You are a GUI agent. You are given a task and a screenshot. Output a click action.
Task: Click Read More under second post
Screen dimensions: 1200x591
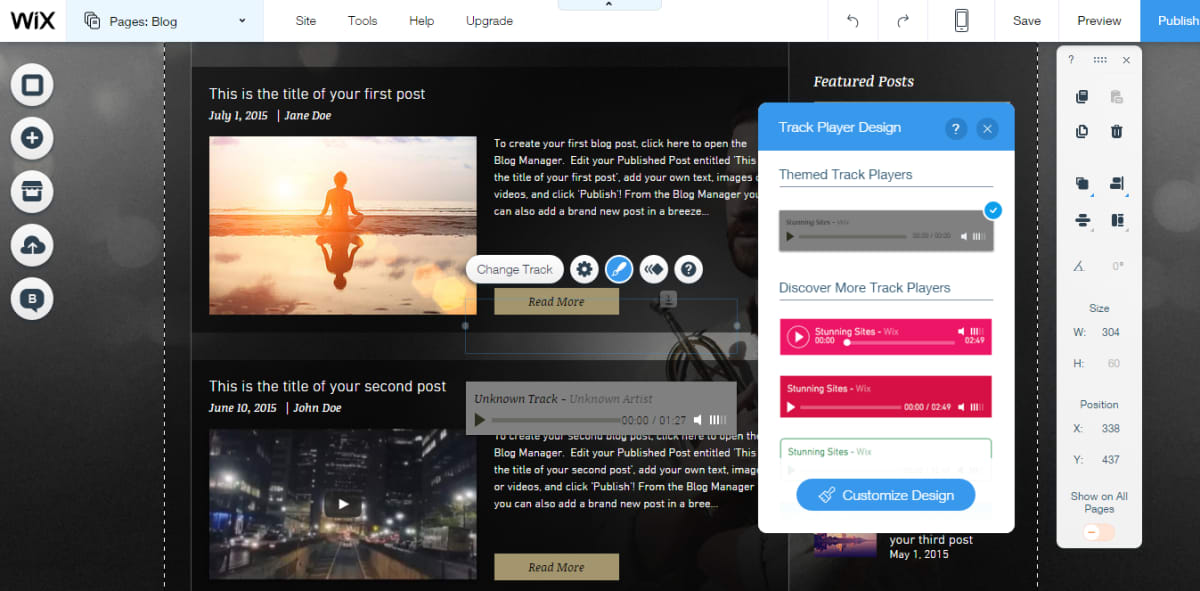point(556,567)
